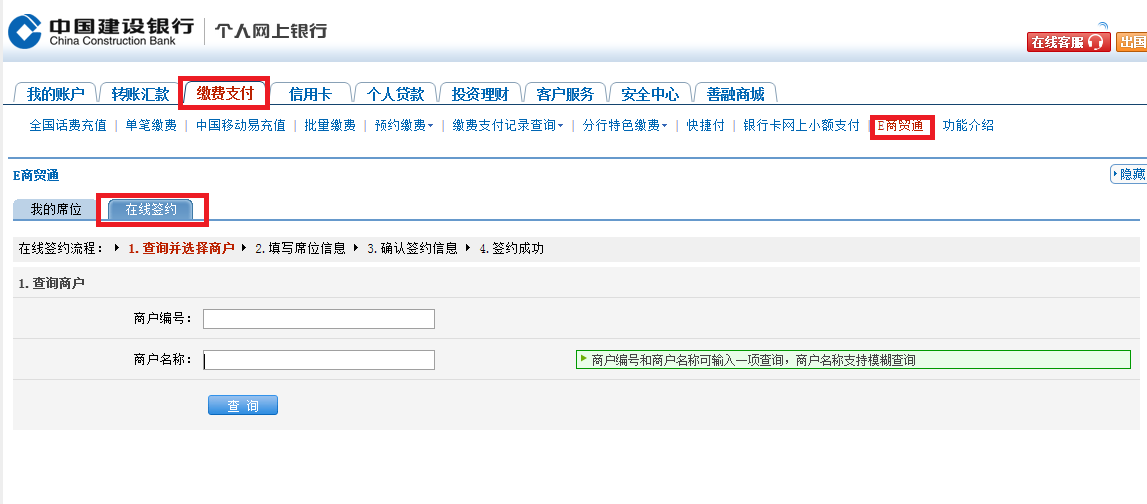Go to the 安全中心 tab
The width and height of the screenshot is (1147, 504).
[x=650, y=94]
